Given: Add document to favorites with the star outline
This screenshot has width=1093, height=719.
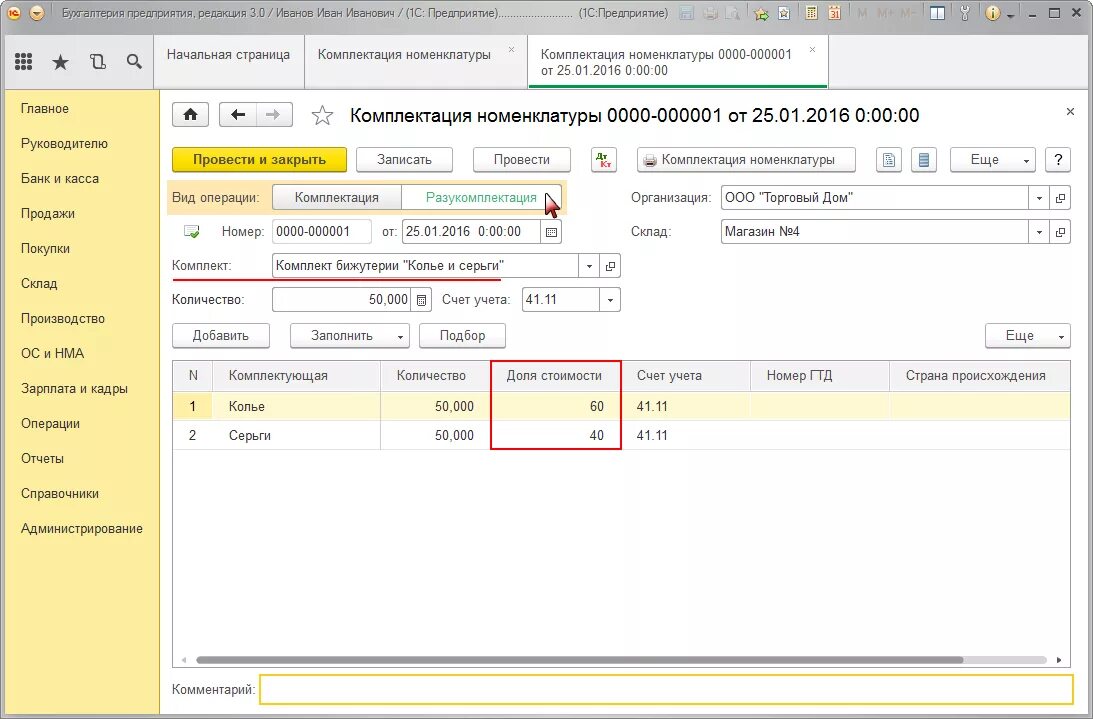Looking at the screenshot, I should (x=322, y=115).
